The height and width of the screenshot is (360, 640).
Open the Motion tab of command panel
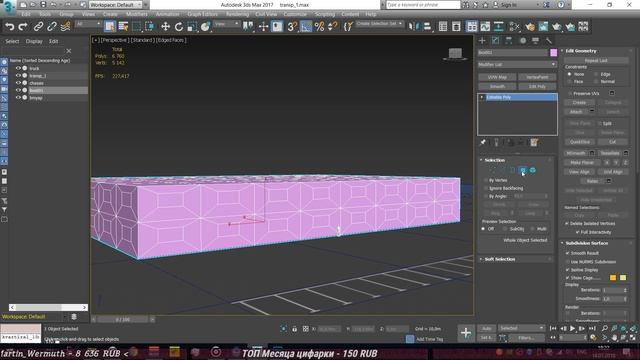[522, 40]
